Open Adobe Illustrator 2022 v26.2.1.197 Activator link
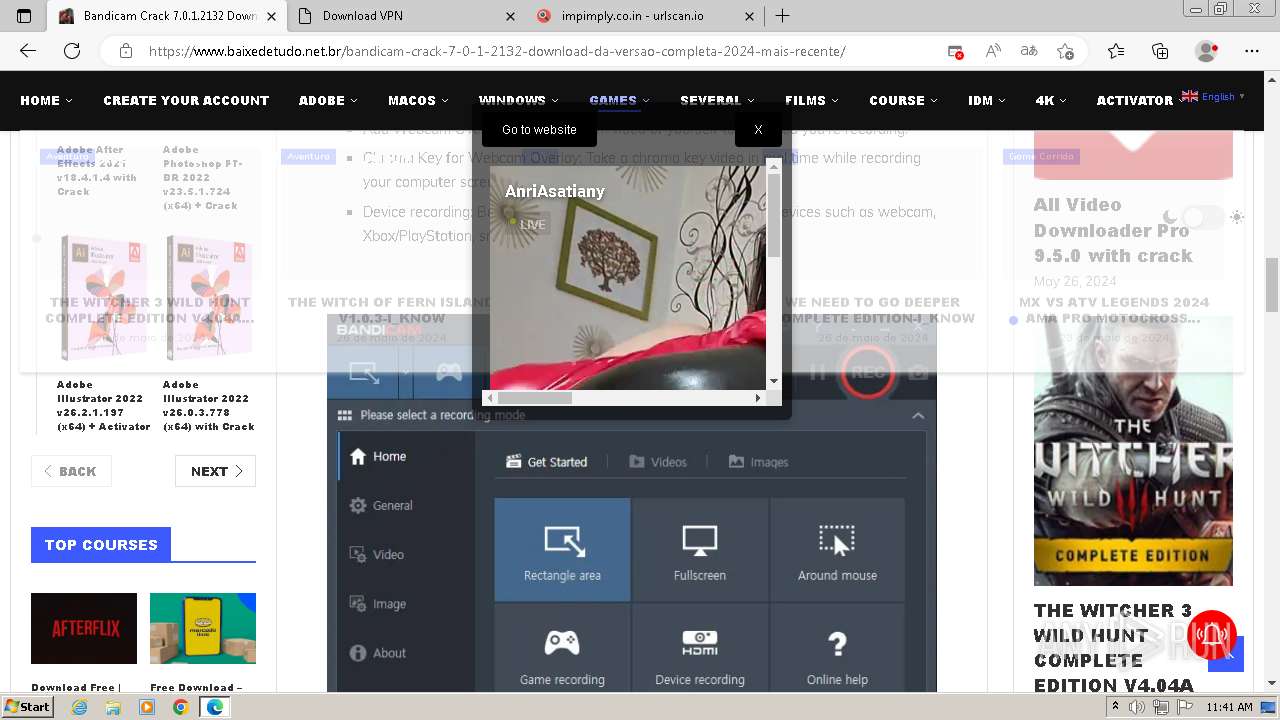 (104, 405)
